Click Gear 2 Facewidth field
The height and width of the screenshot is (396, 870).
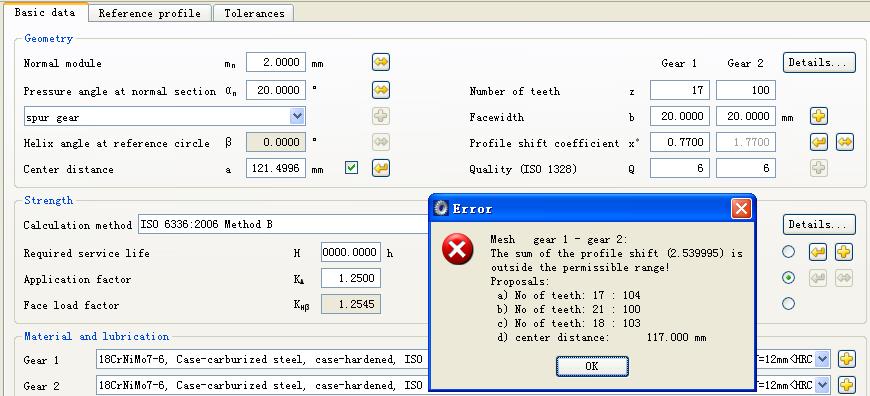tap(746, 116)
